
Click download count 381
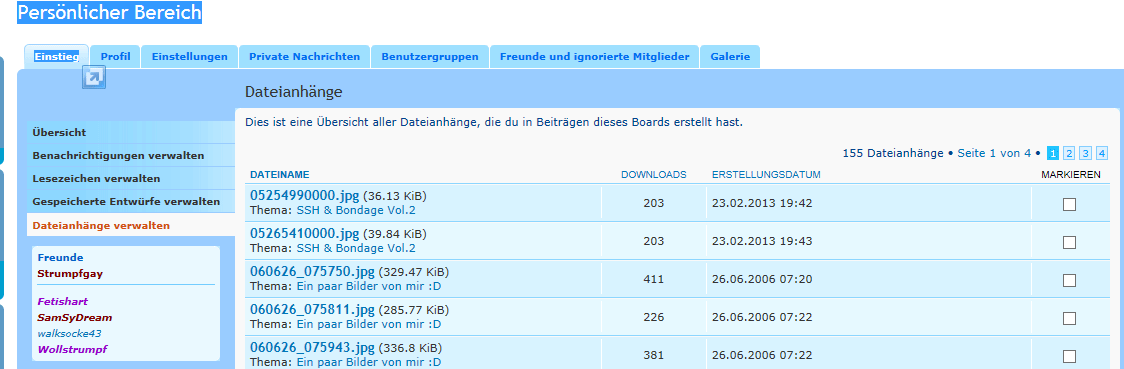654,355
